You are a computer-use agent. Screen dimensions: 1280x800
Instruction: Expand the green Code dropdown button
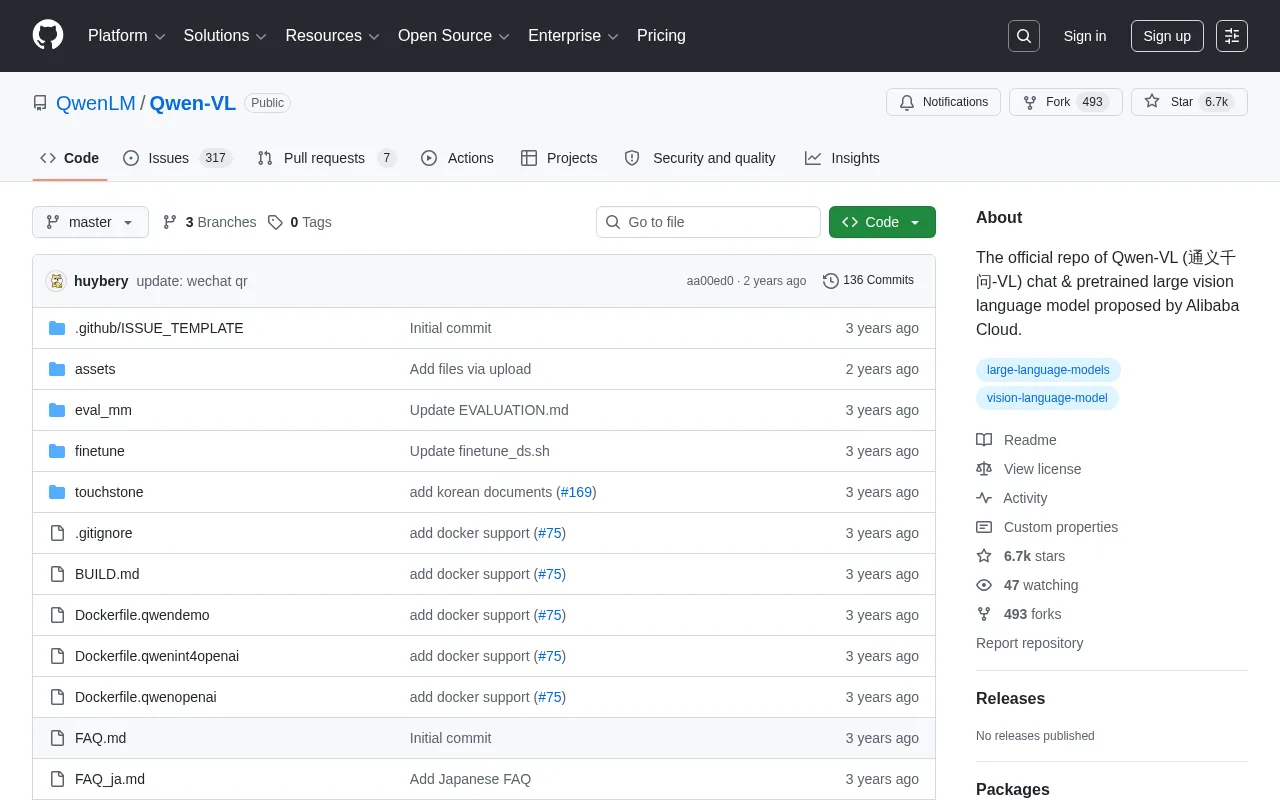(882, 222)
